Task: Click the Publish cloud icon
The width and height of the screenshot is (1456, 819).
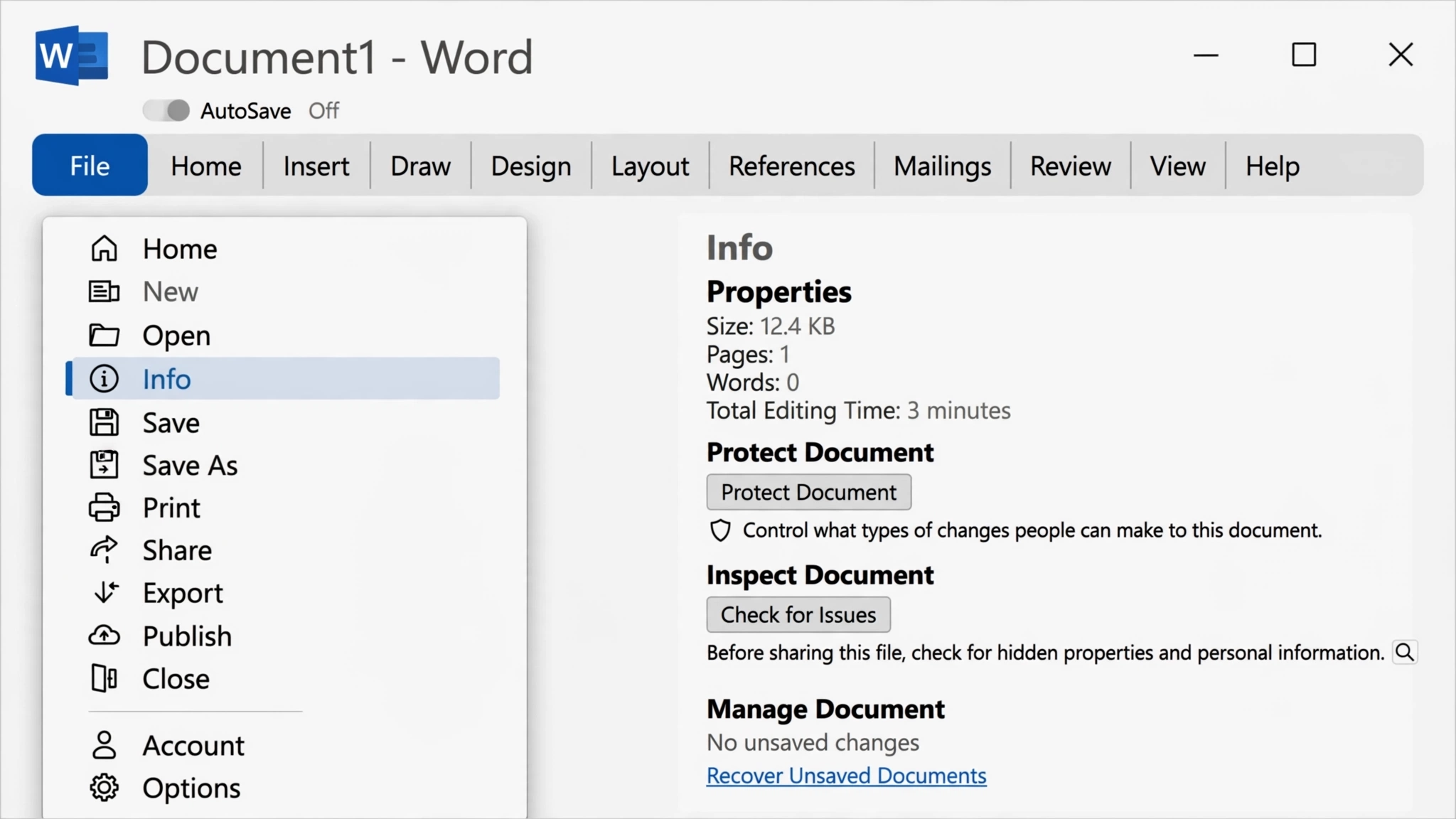Action: (104, 636)
